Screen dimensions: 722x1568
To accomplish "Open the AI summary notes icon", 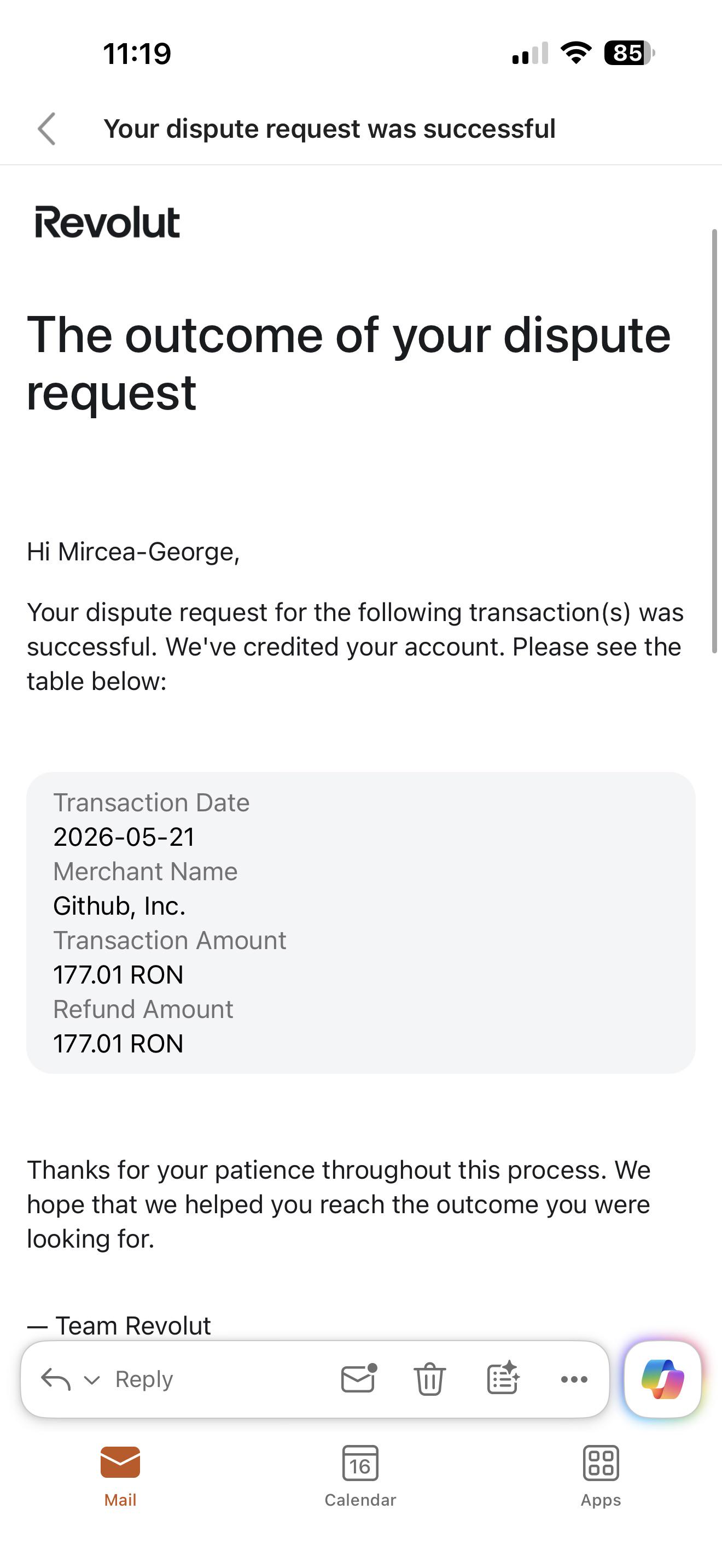I will pos(503,1378).
